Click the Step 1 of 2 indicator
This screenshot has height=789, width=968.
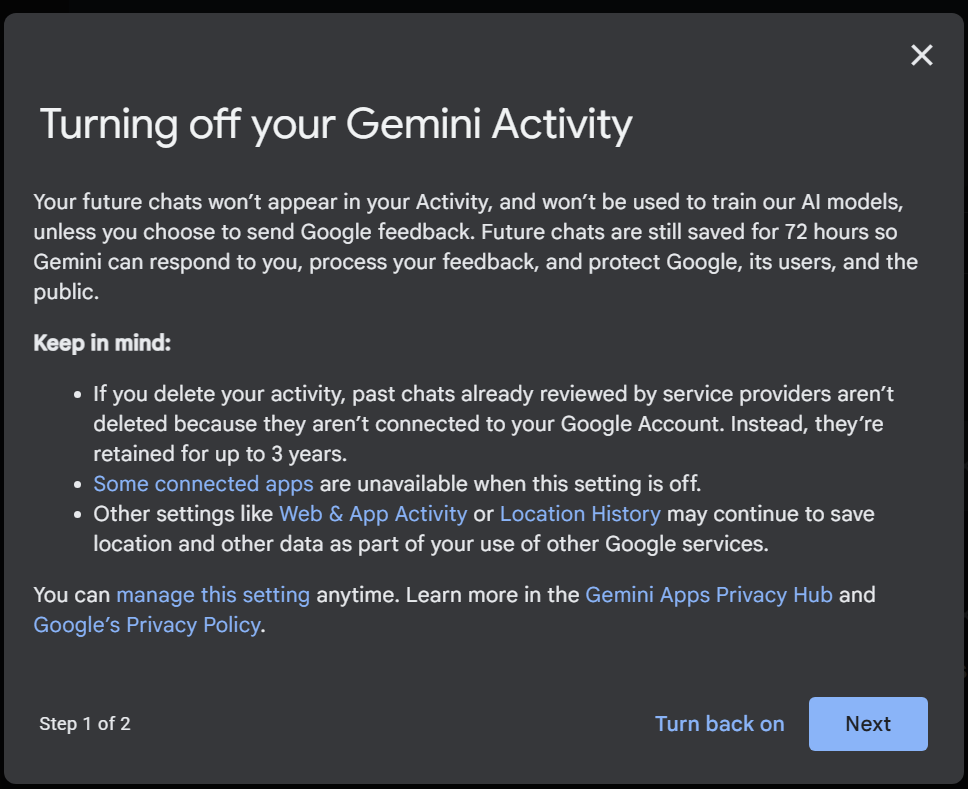[x=85, y=724]
